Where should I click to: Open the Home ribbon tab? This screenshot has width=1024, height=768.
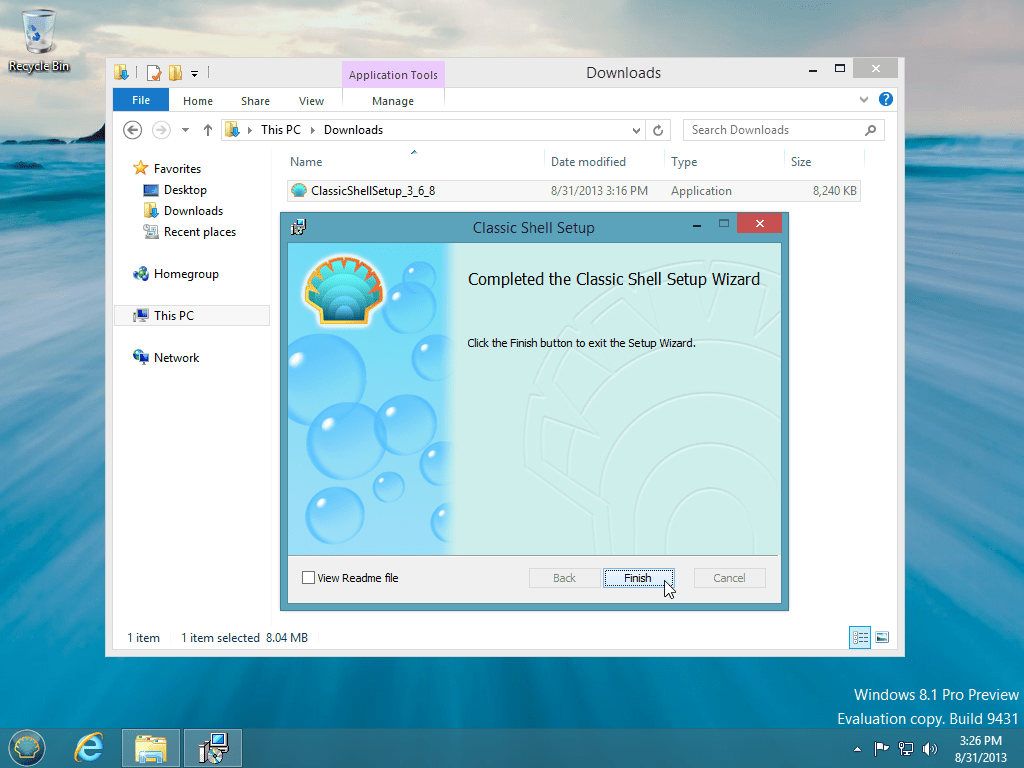[198, 101]
